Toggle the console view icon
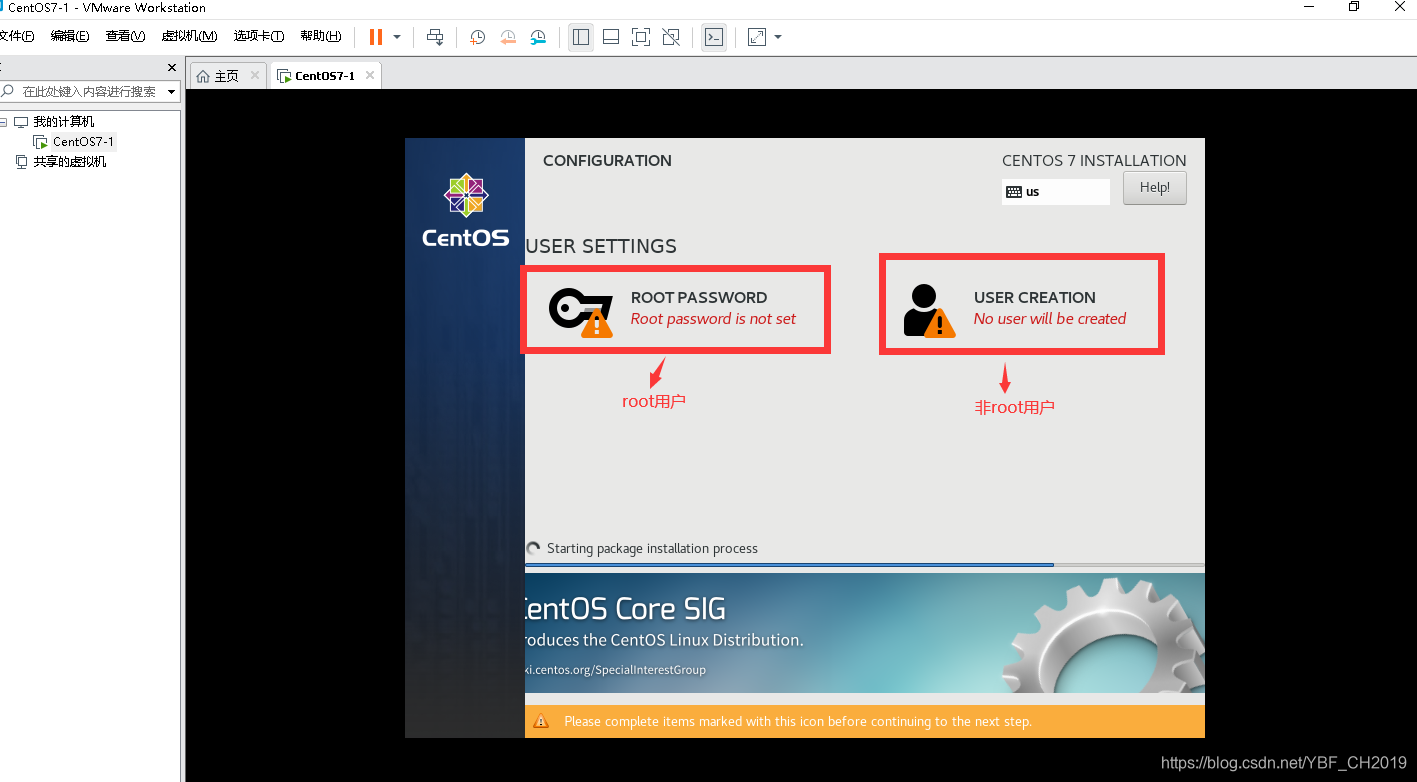The image size is (1417, 782). point(713,37)
